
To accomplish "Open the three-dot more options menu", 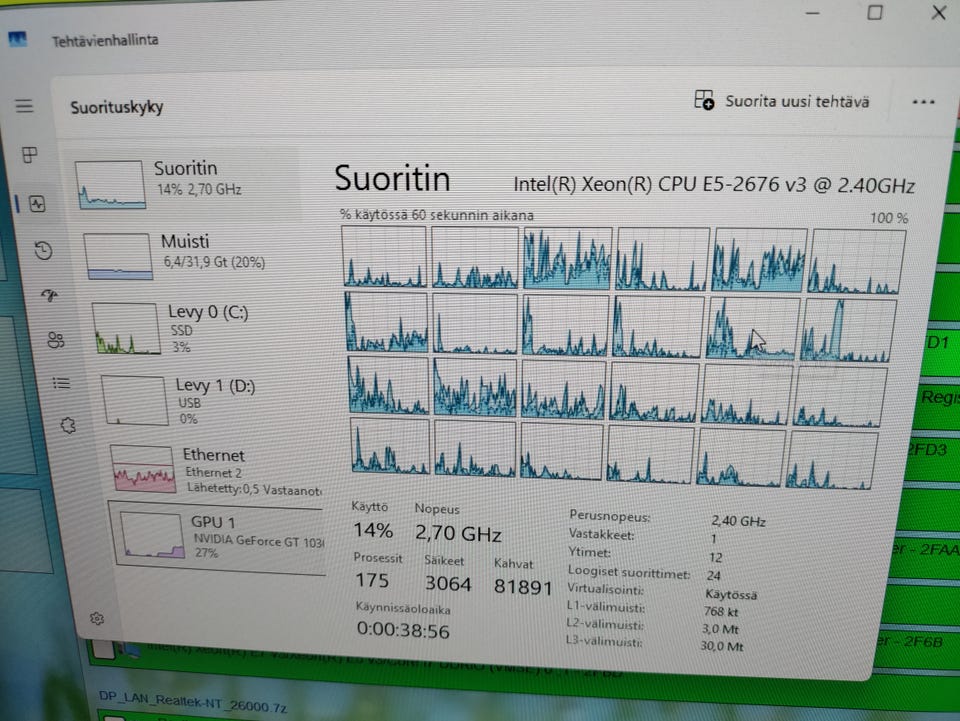I will tap(923, 102).
